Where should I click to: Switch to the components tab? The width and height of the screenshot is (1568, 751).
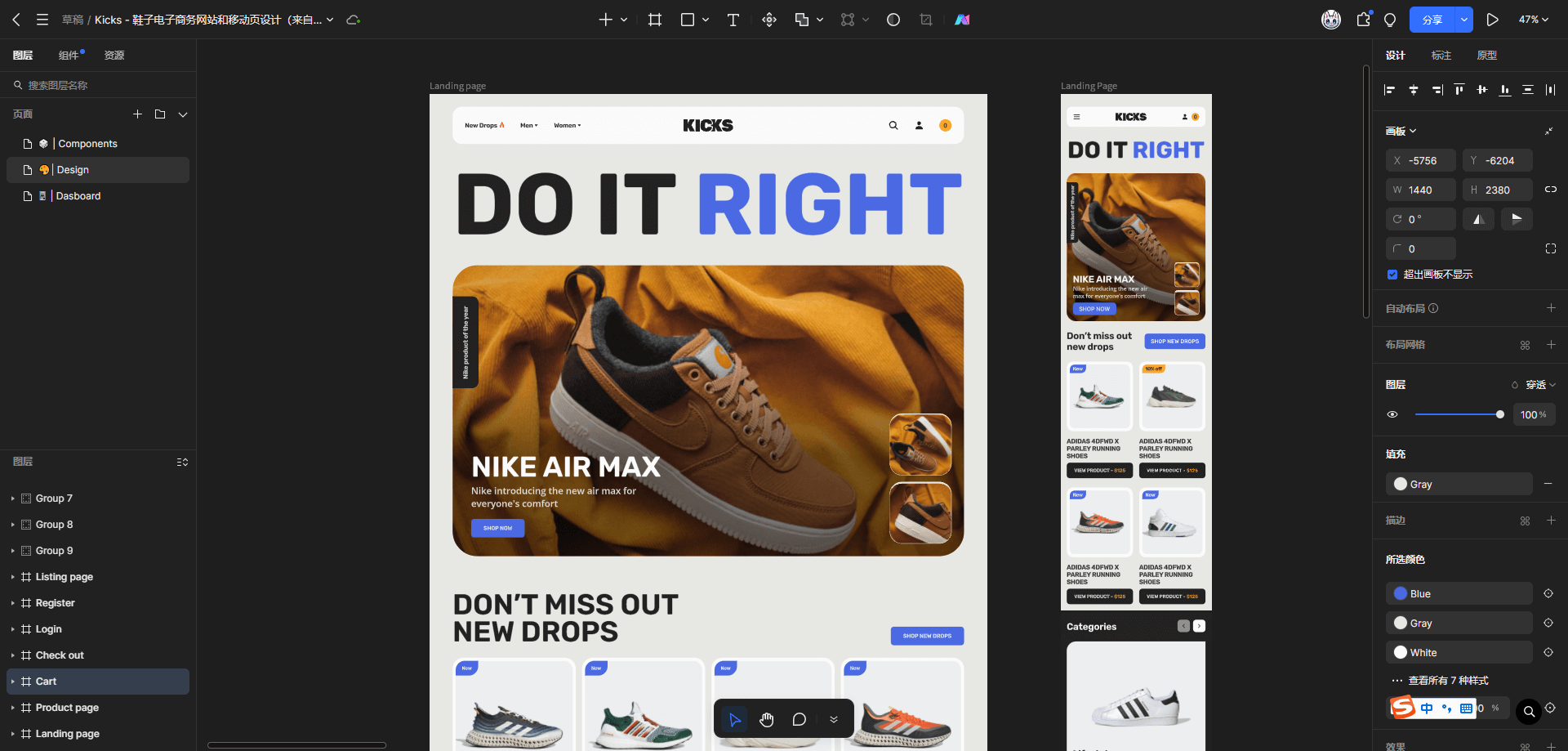tap(69, 56)
